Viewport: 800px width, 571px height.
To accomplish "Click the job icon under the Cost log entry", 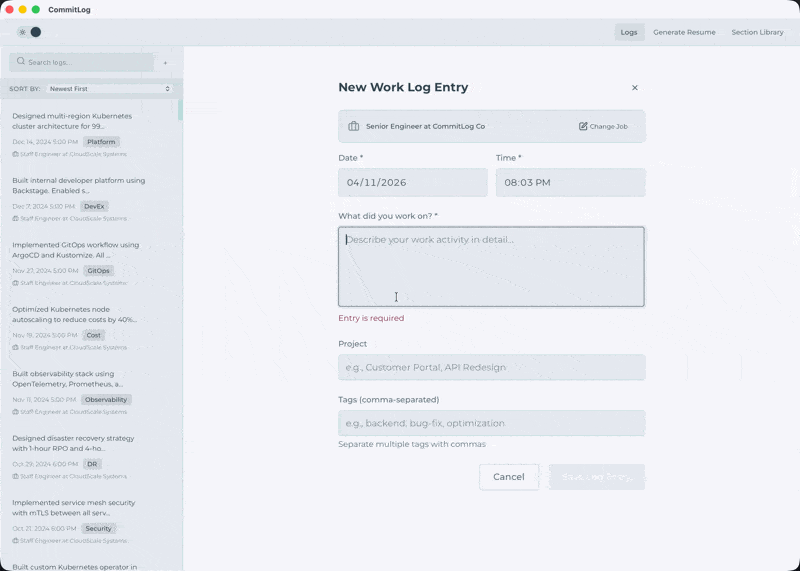I will (15, 347).
